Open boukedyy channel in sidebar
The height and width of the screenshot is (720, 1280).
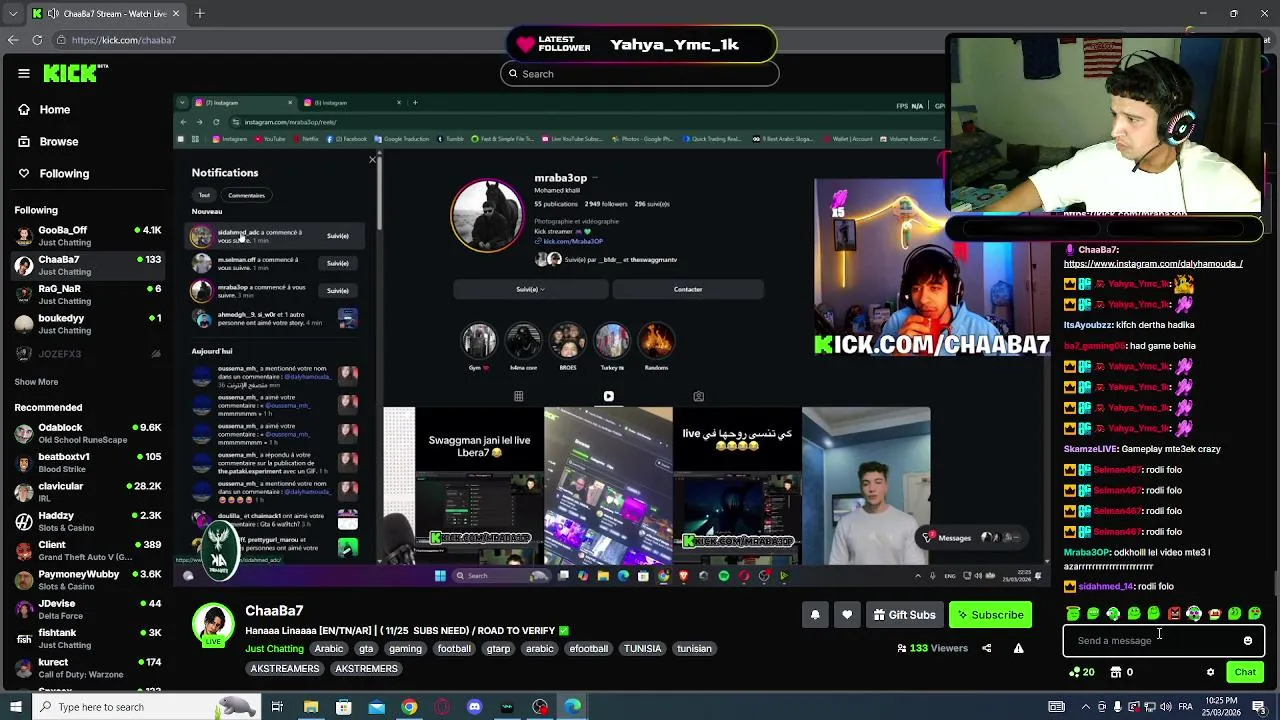tap(86, 324)
